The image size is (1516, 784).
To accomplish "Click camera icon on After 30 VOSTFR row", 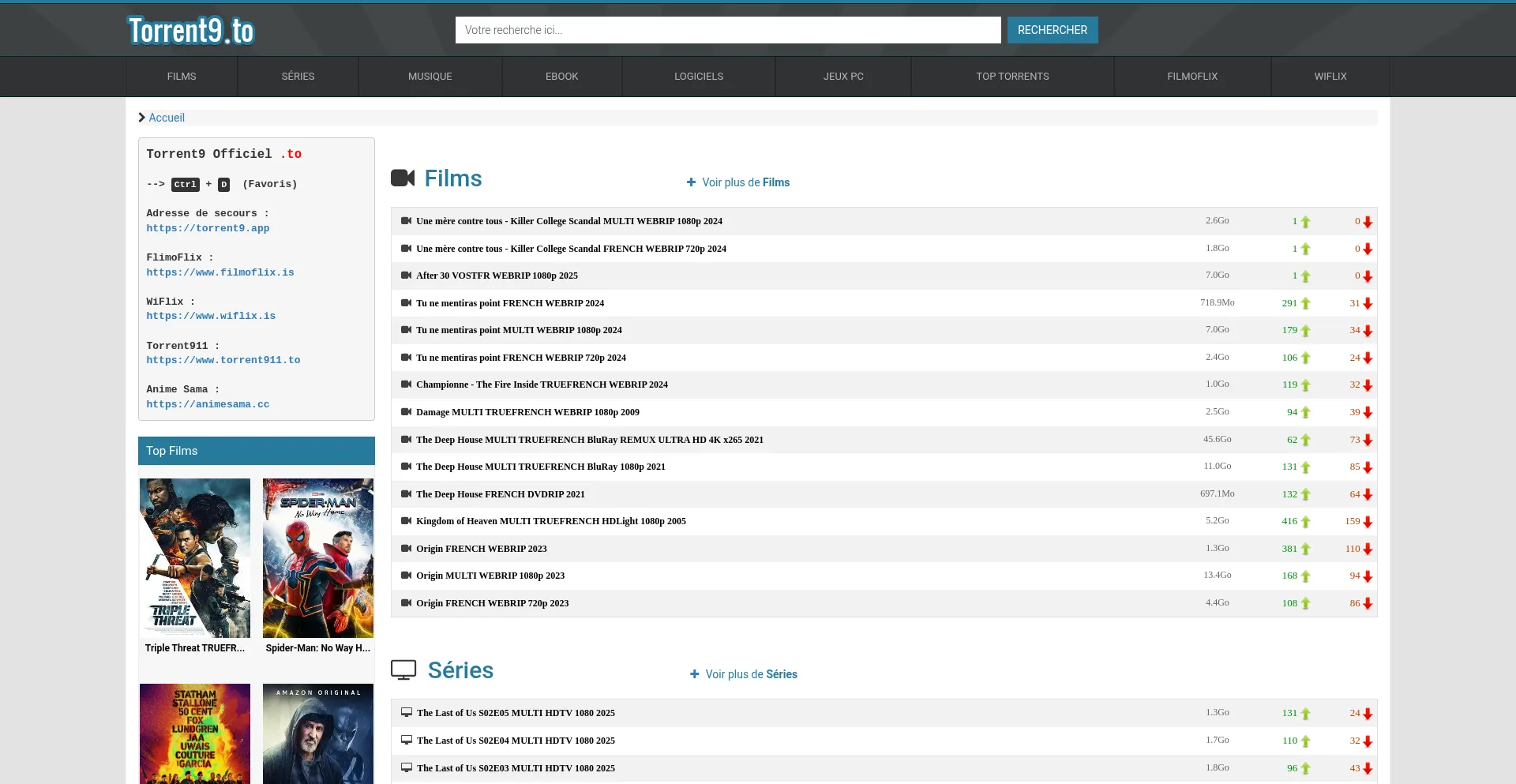I will 407,276.
